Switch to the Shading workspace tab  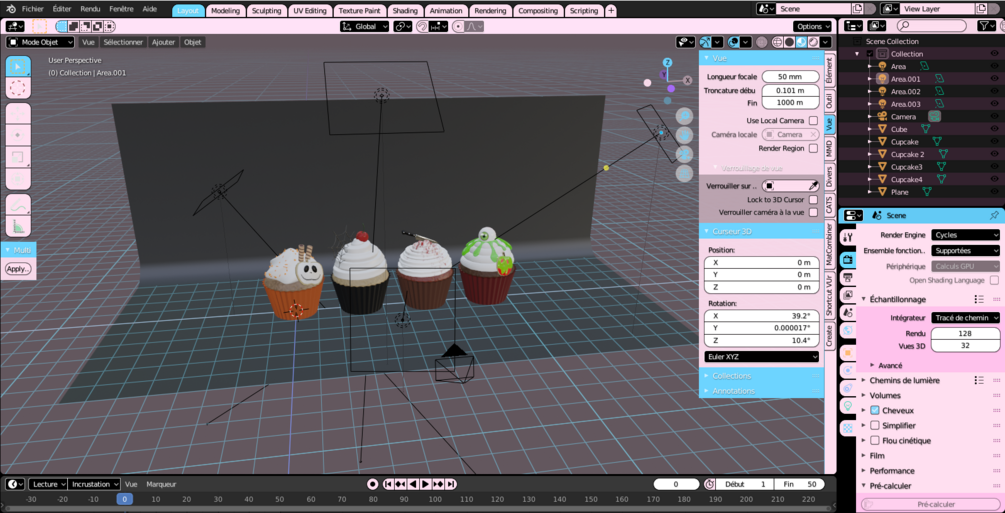coord(404,11)
